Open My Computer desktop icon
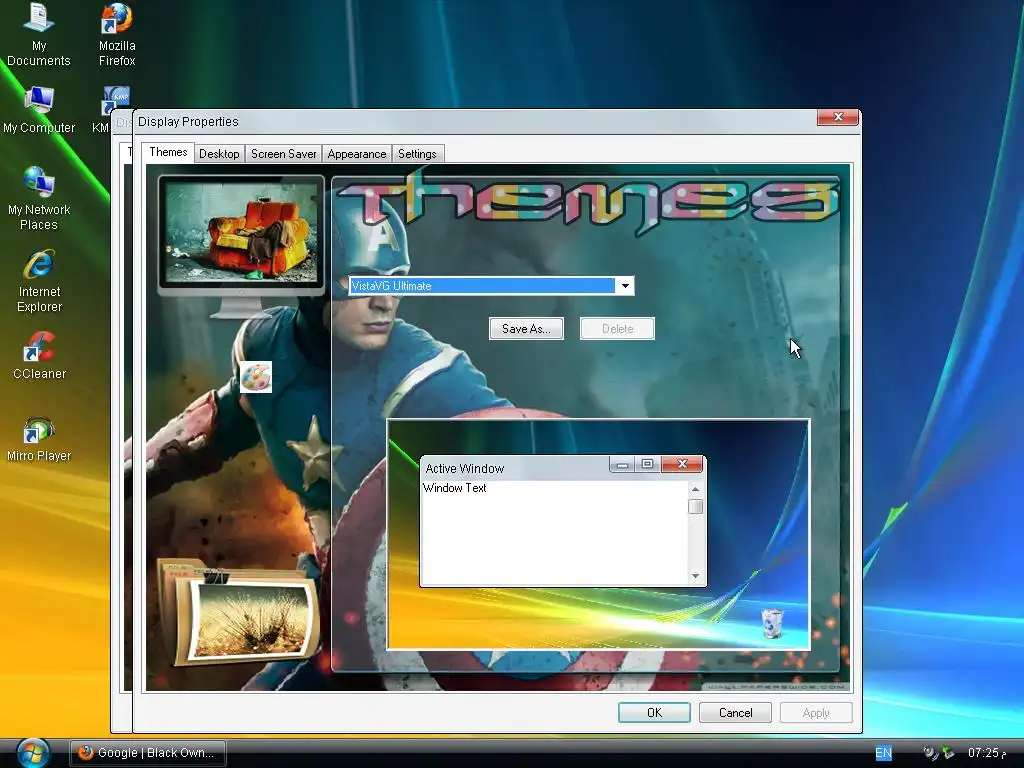 [39, 109]
